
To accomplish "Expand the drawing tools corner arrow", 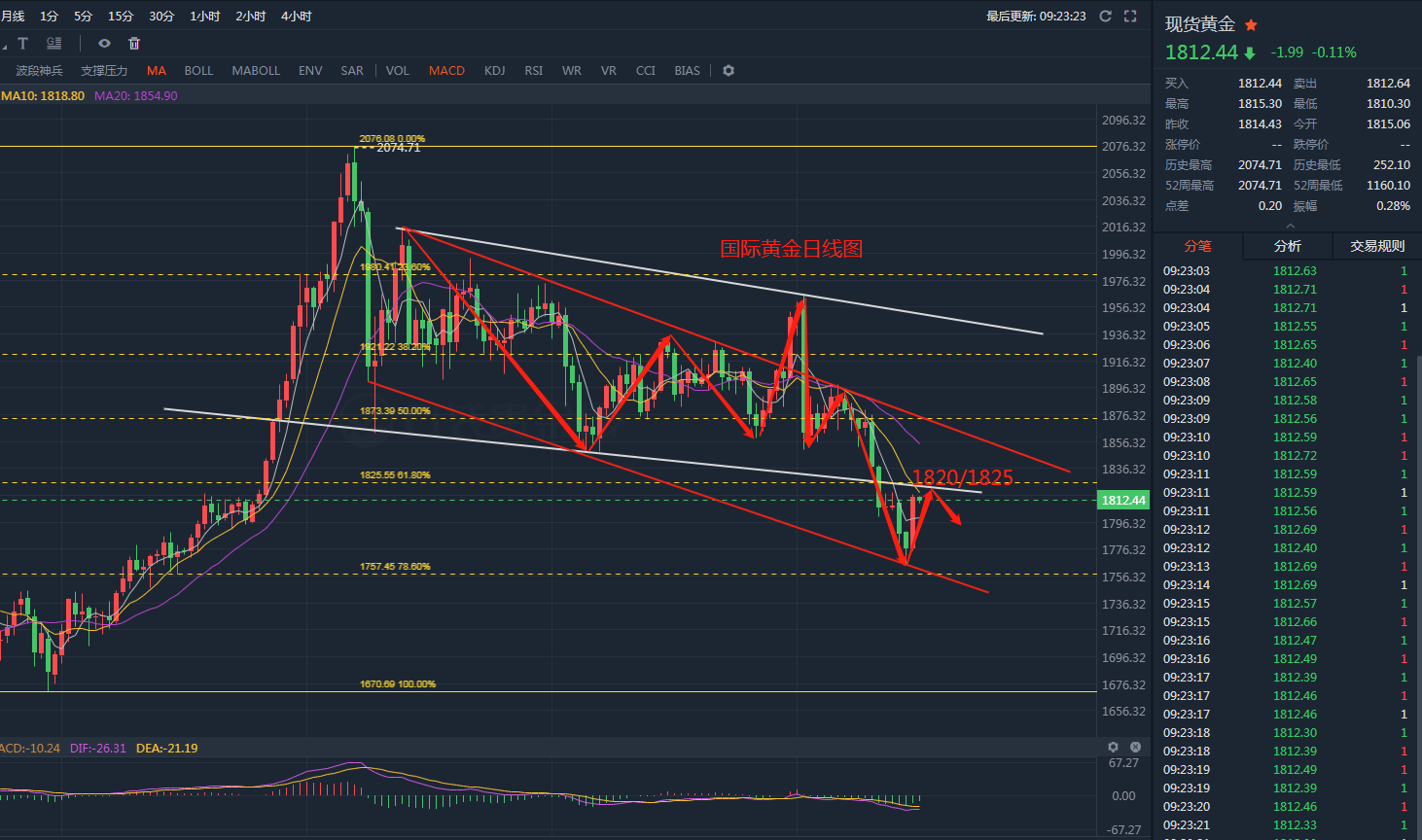I will (4, 46).
